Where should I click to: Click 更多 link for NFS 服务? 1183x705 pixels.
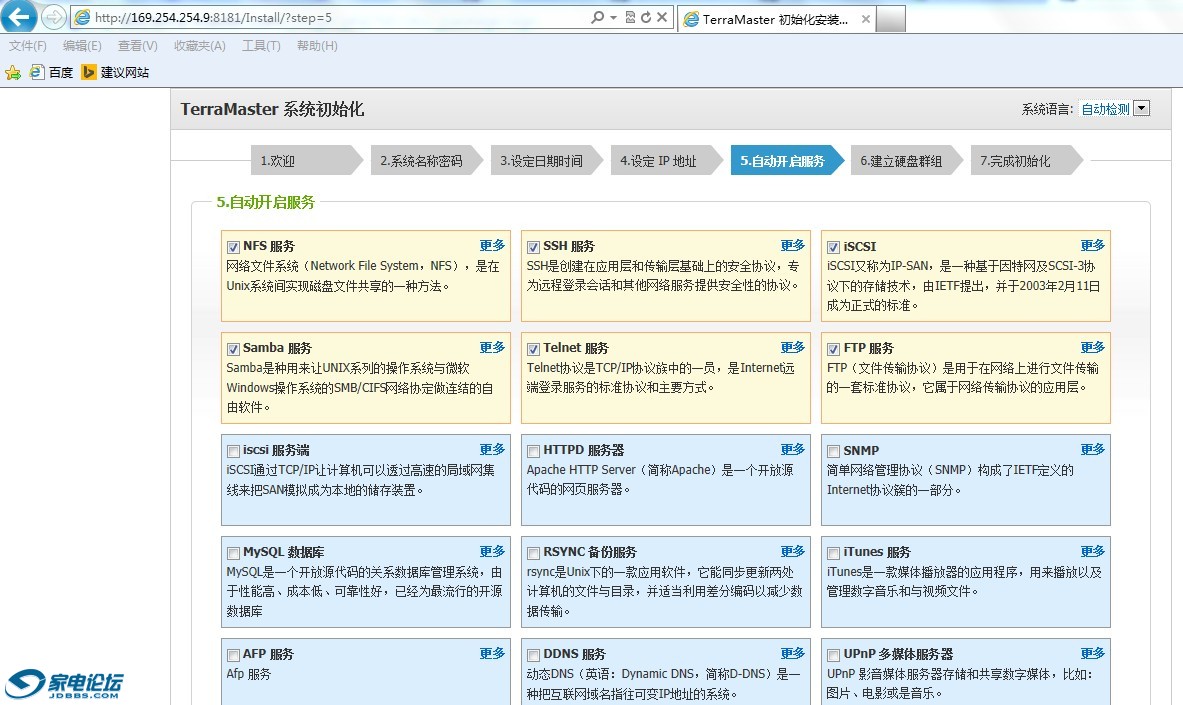[492, 245]
